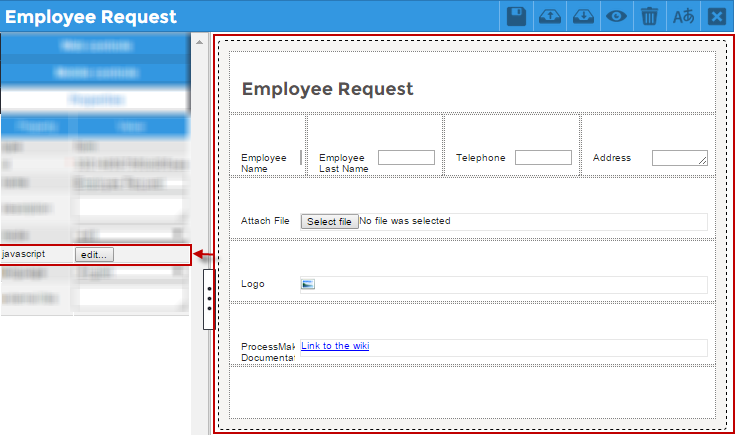Screen dimensions: 736x435
Task: Select the empty bottom row of form
Action: 472,391
